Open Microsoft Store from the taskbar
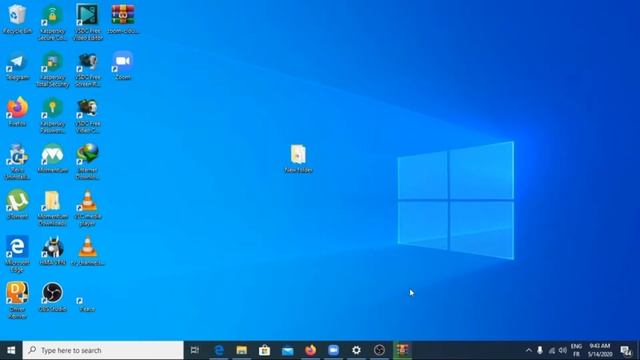 (x=264, y=350)
